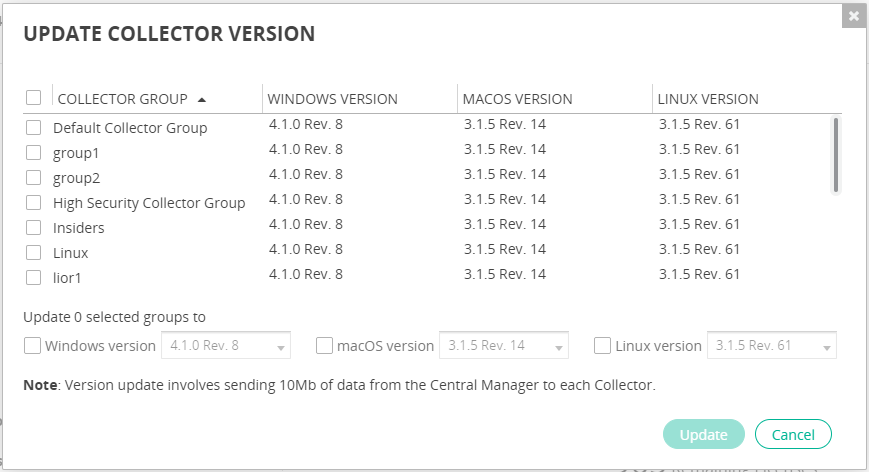The image size is (869, 472).
Task: Click the Update button
Action: [703, 434]
